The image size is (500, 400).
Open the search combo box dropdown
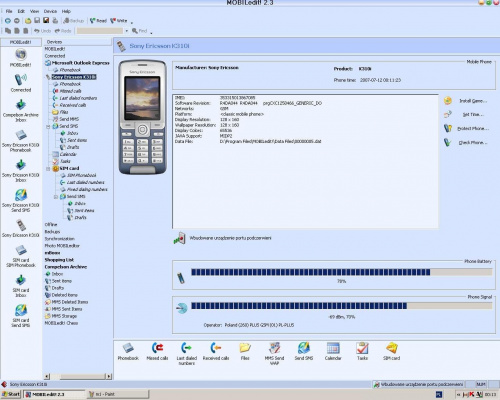point(127,31)
